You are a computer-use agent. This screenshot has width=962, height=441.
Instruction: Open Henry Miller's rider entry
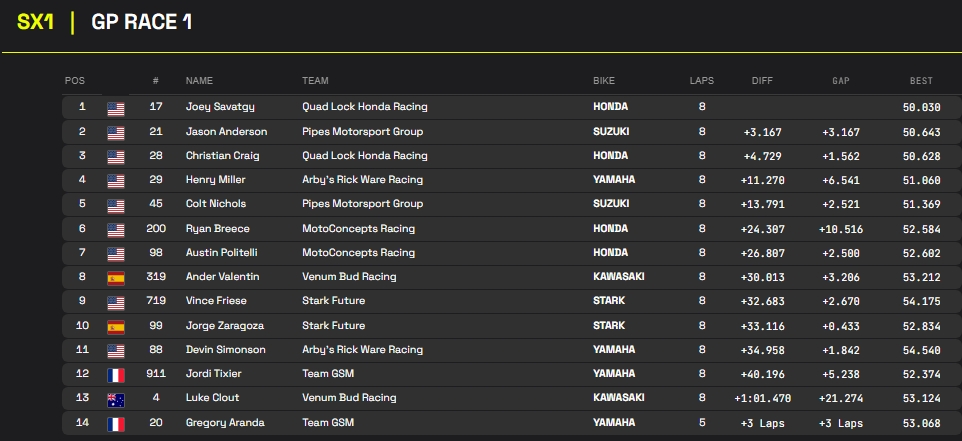point(215,180)
